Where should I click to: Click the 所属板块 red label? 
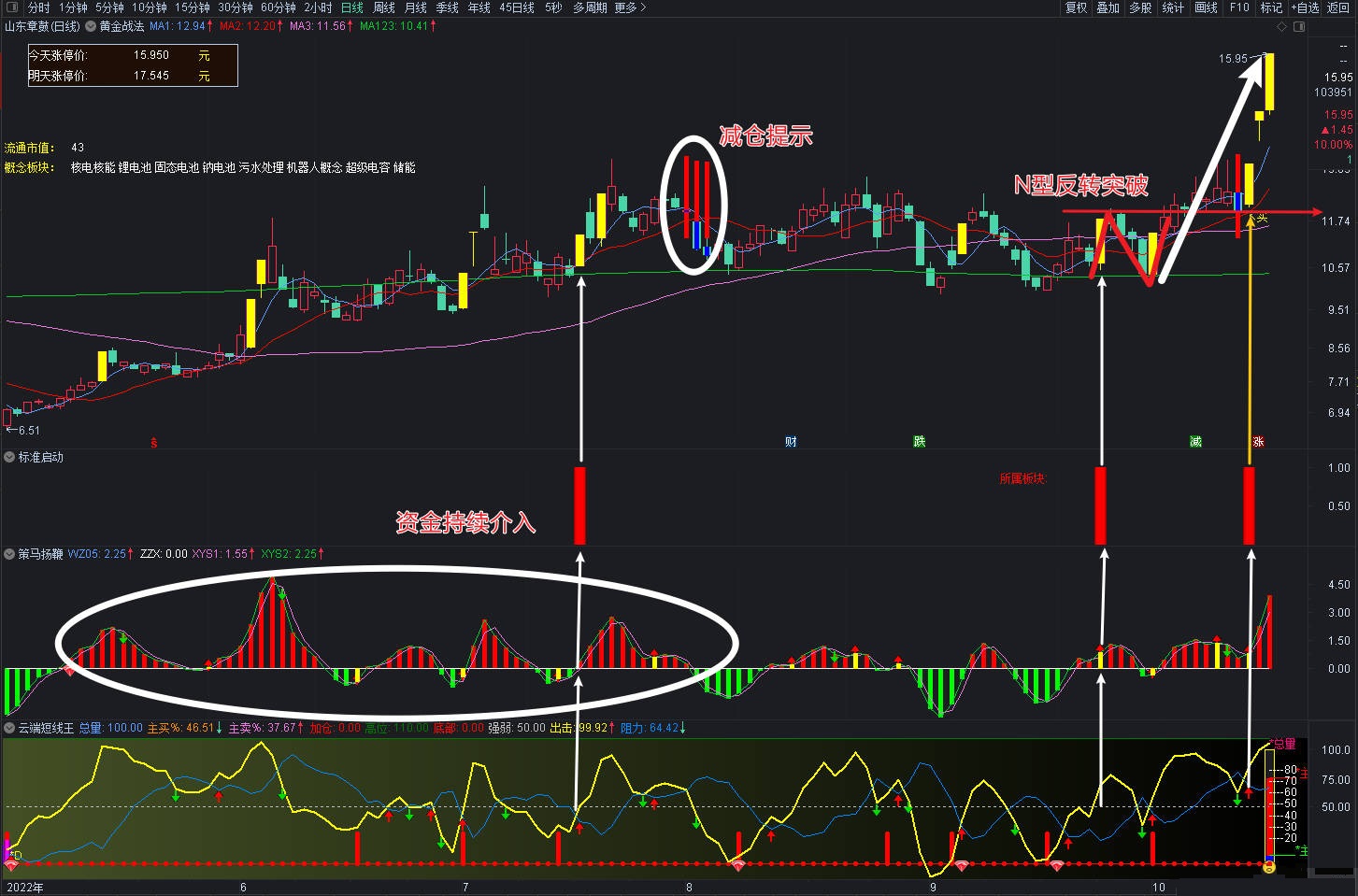coord(1022,478)
